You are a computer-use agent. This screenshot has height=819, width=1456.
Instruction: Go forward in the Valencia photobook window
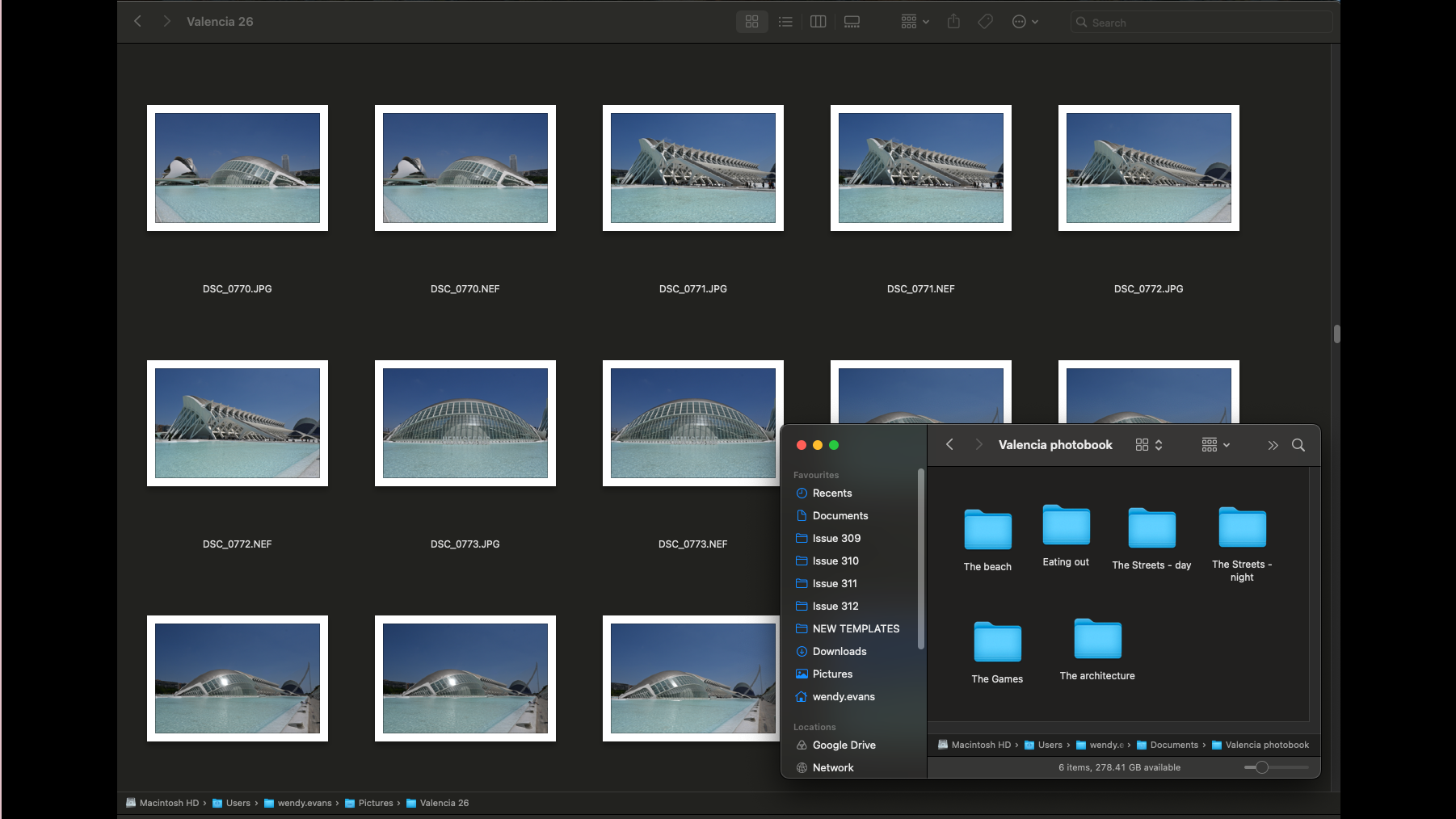(978, 445)
